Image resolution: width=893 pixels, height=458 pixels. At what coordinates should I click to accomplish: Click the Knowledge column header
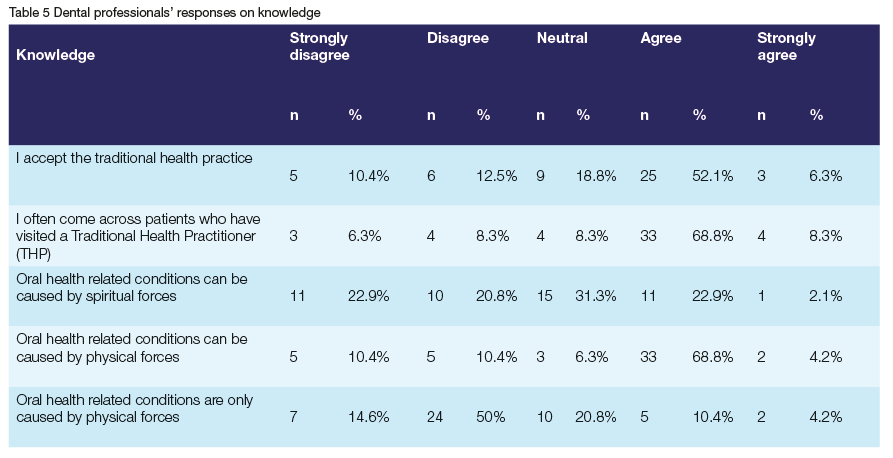coord(56,55)
